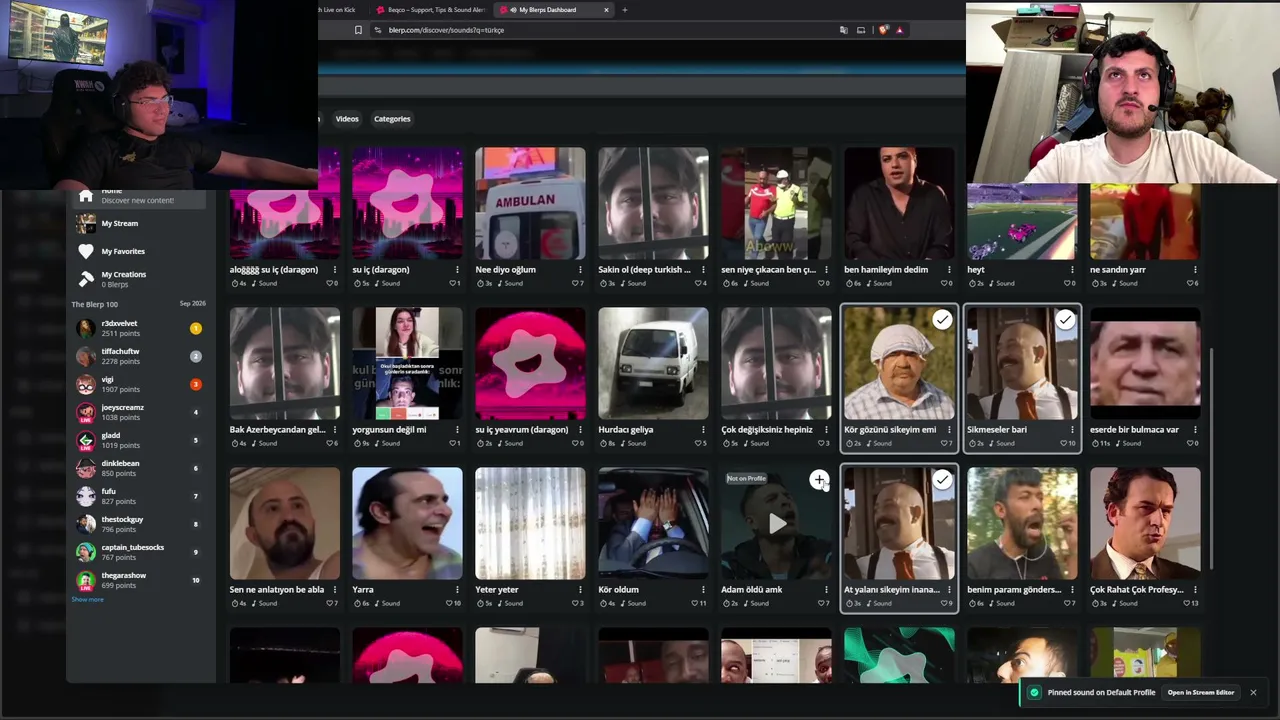Like the 'aloğğğğ su iç (daragon)' sound
Viewport: 1280px width, 720px height.
coord(329,283)
